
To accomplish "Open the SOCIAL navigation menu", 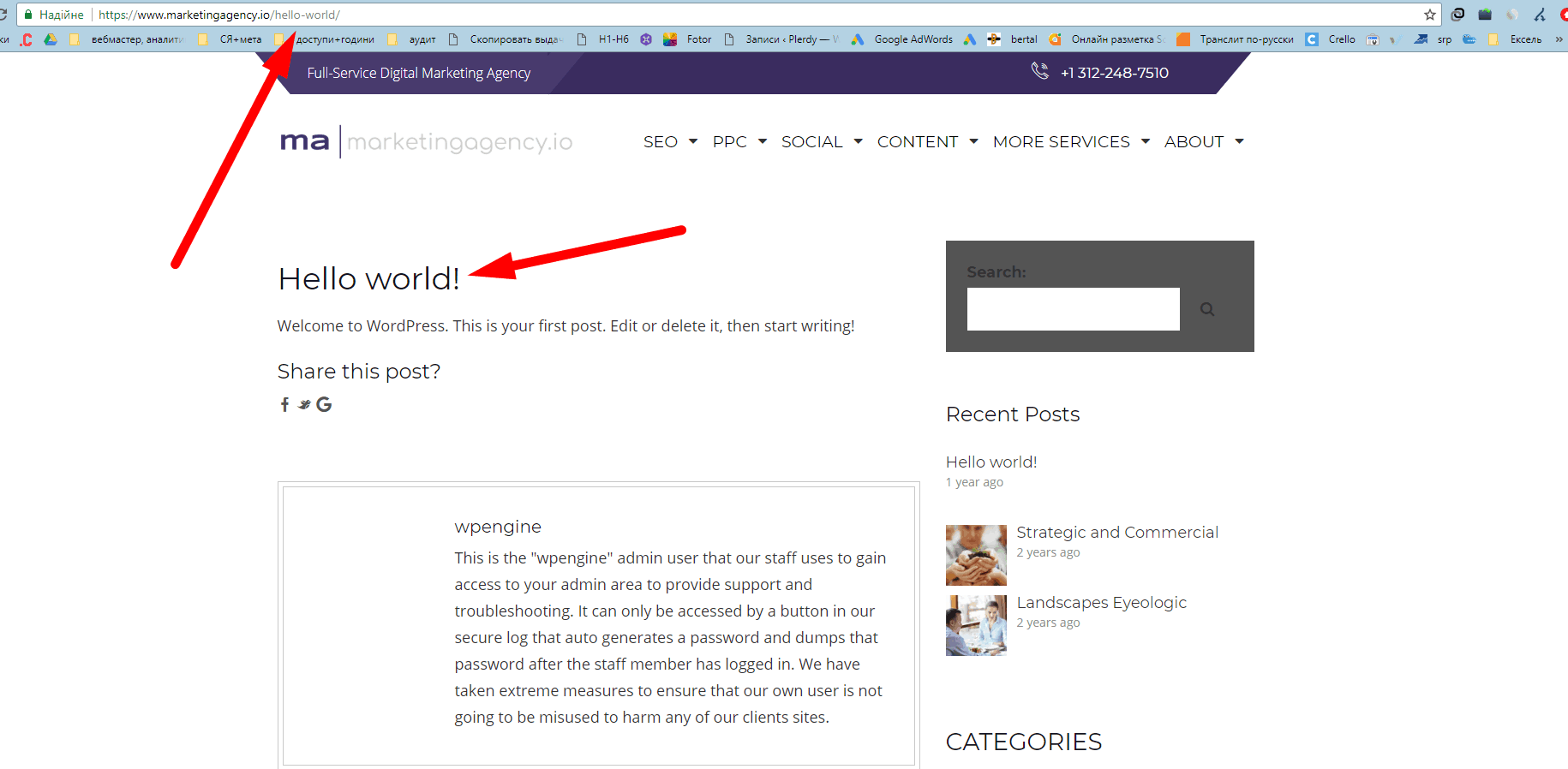I will click(821, 142).
